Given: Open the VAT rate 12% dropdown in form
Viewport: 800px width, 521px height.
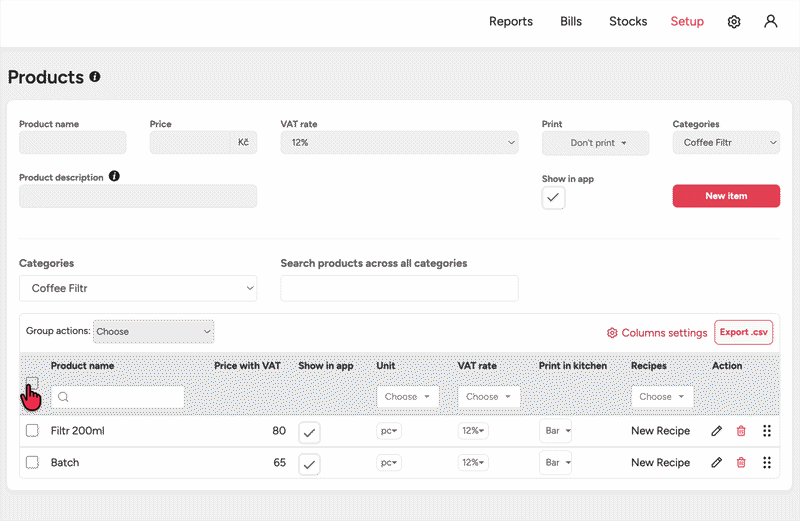Looking at the screenshot, I should tap(399, 143).
